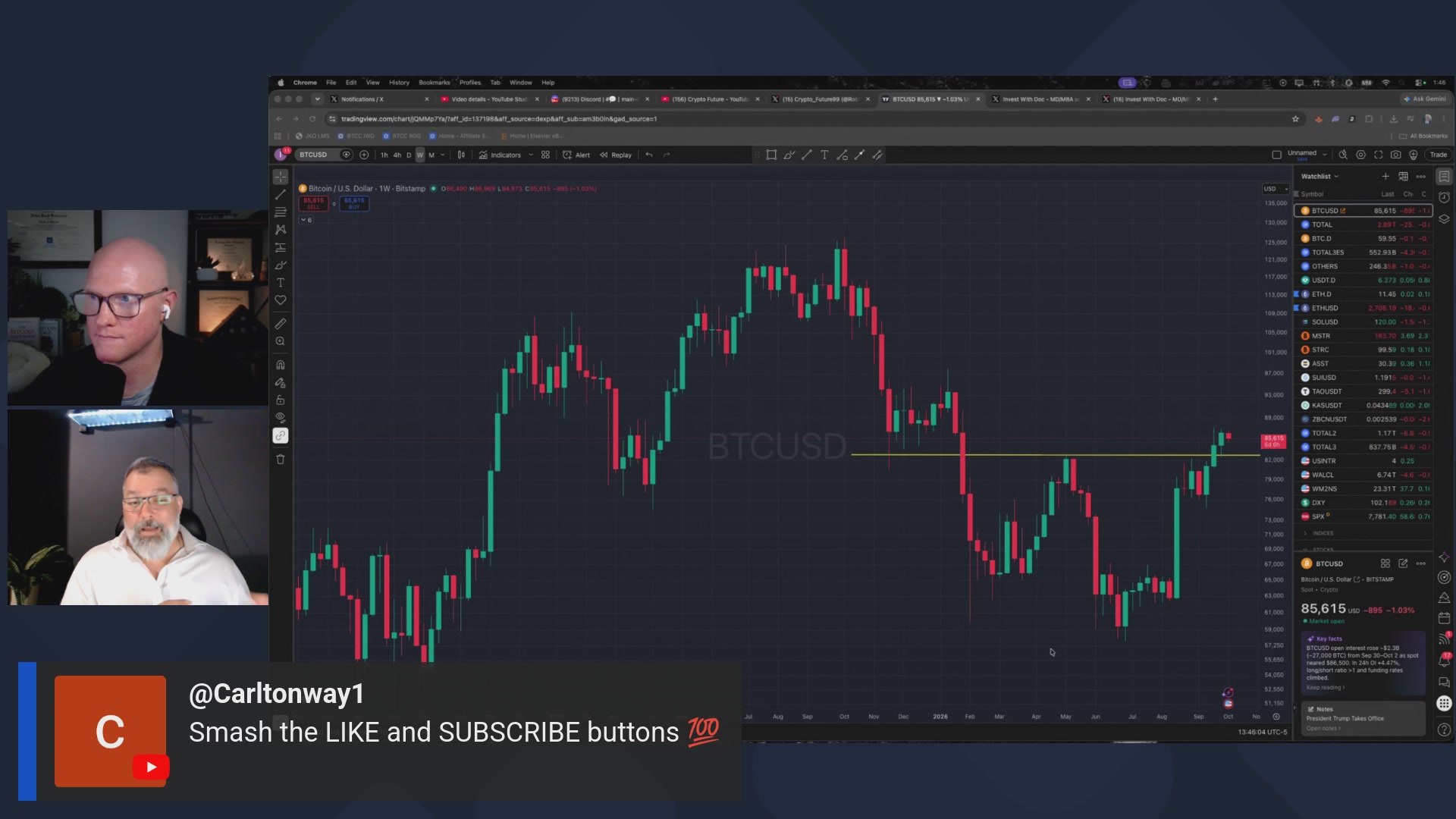Image resolution: width=1456 pixels, height=819 pixels.
Task: Open the Indicators favorites chevron
Action: click(x=531, y=155)
